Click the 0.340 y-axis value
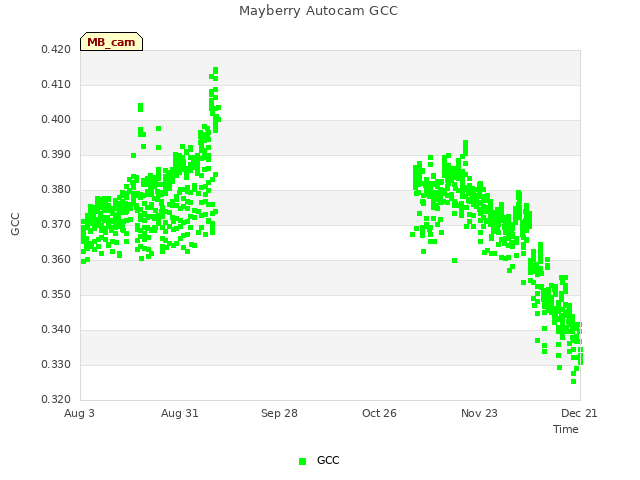 pyautogui.click(x=56, y=329)
